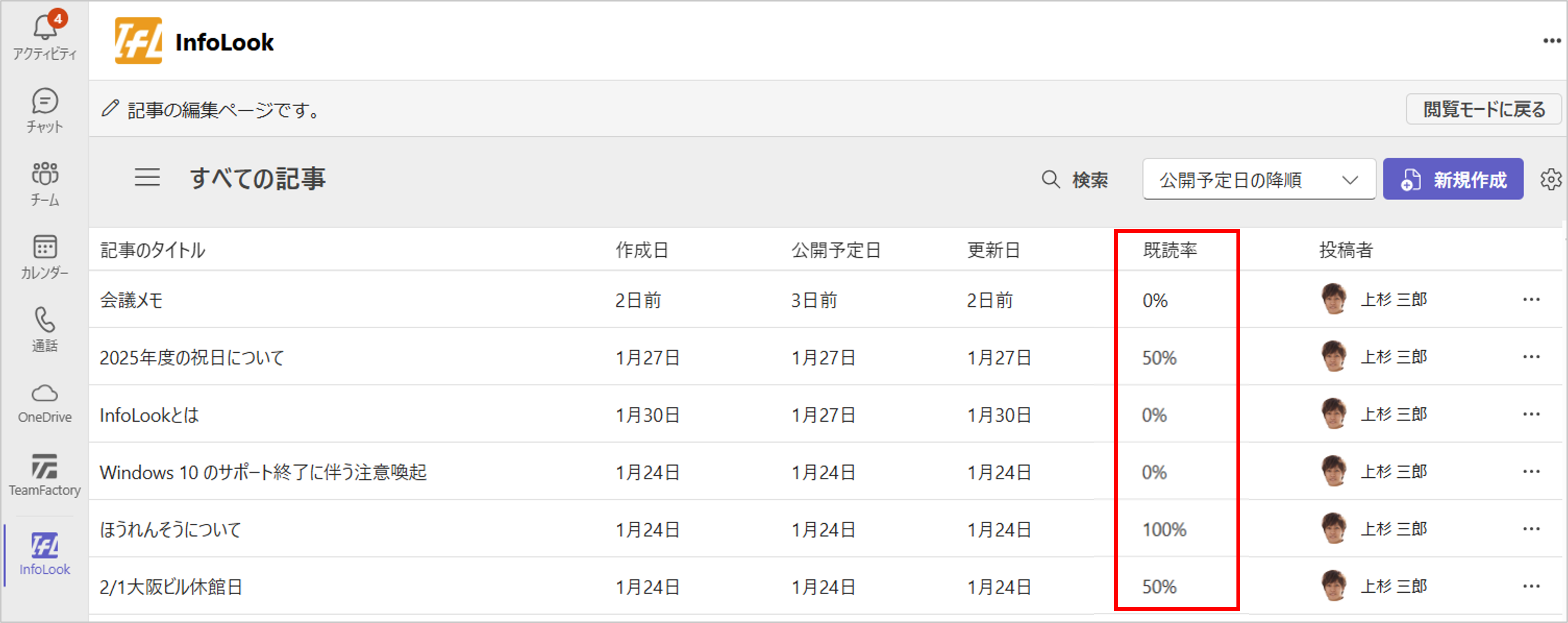Open the app's top-right ellipsis menu
This screenshot has width=1568, height=623.
1552,41
